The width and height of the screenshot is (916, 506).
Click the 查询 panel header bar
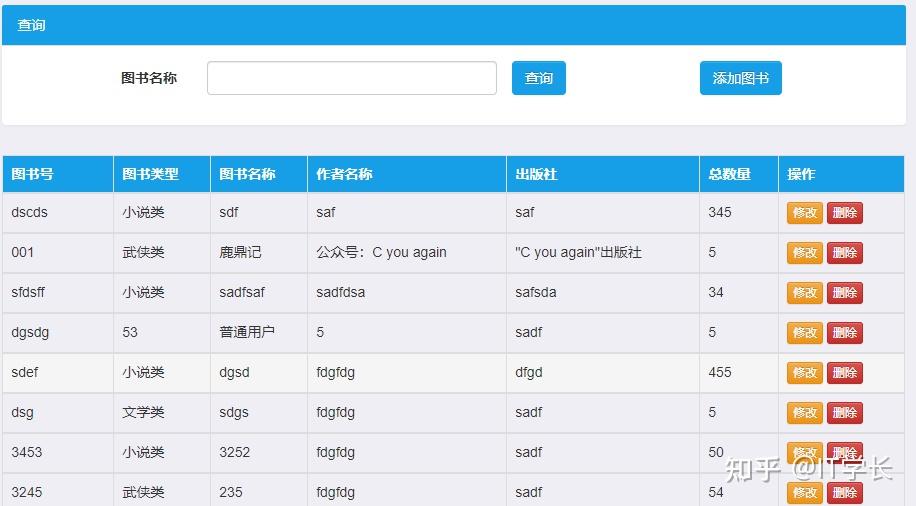tap(454, 25)
